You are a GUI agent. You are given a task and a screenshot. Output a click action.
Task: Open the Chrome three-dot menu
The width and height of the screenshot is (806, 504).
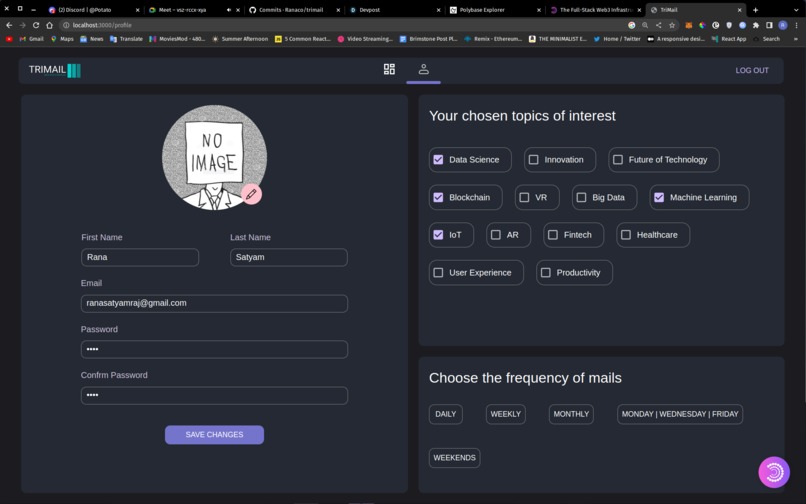pos(797,25)
